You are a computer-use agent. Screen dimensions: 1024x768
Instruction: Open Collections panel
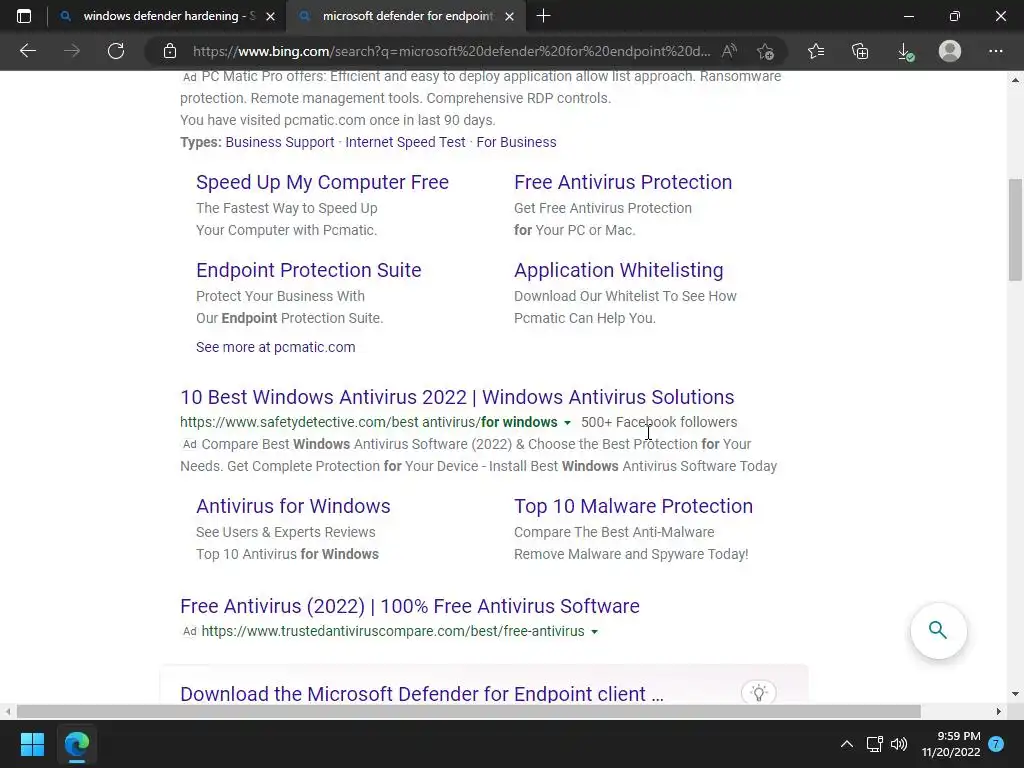pos(861,51)
